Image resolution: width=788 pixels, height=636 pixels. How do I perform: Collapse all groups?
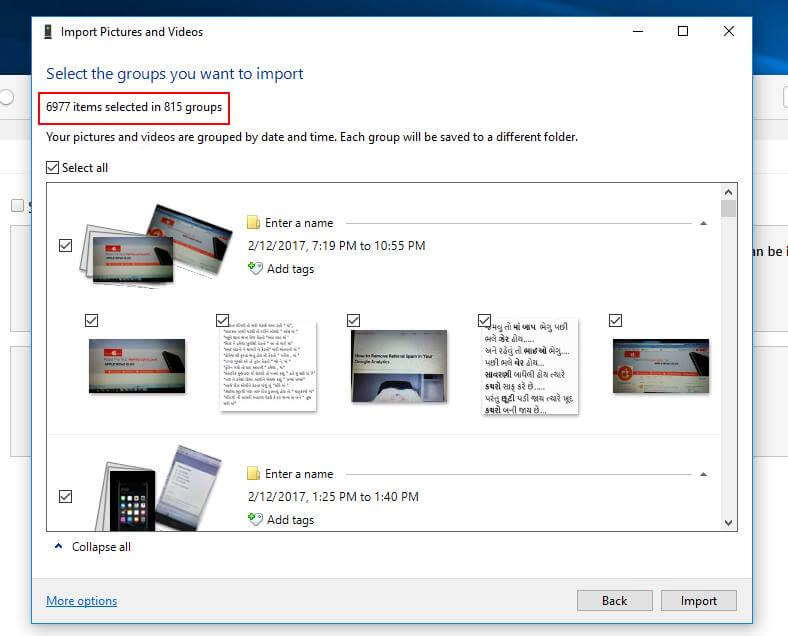[x=101, y=547]
